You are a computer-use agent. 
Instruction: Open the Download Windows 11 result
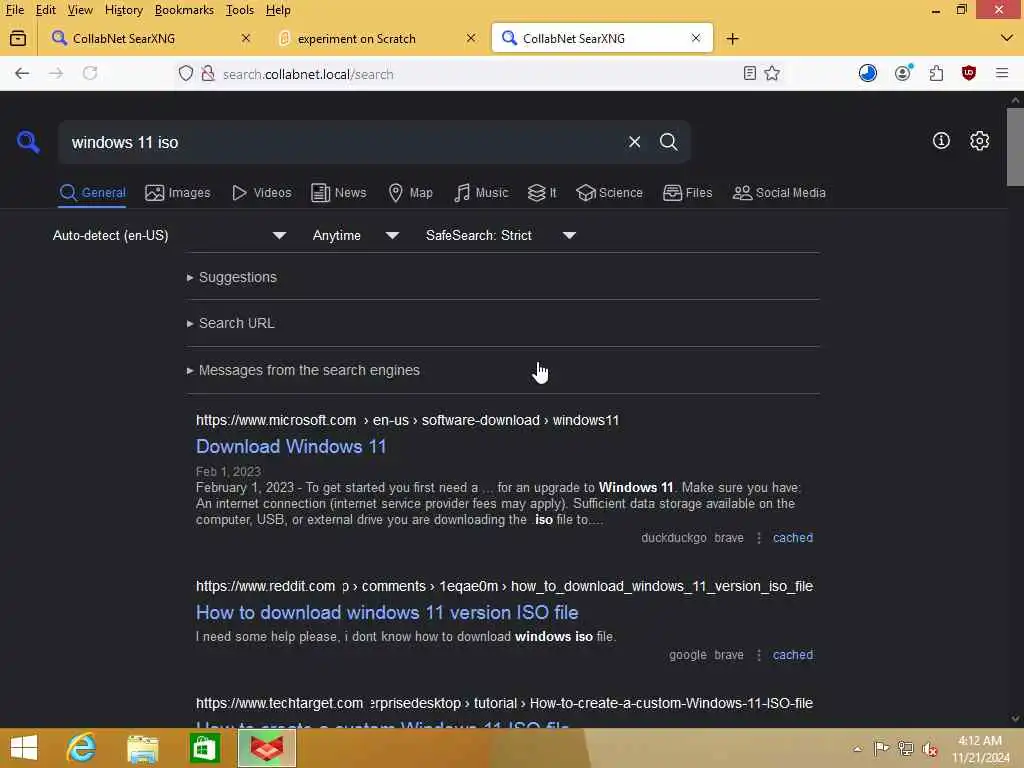(x=291, y=447)
